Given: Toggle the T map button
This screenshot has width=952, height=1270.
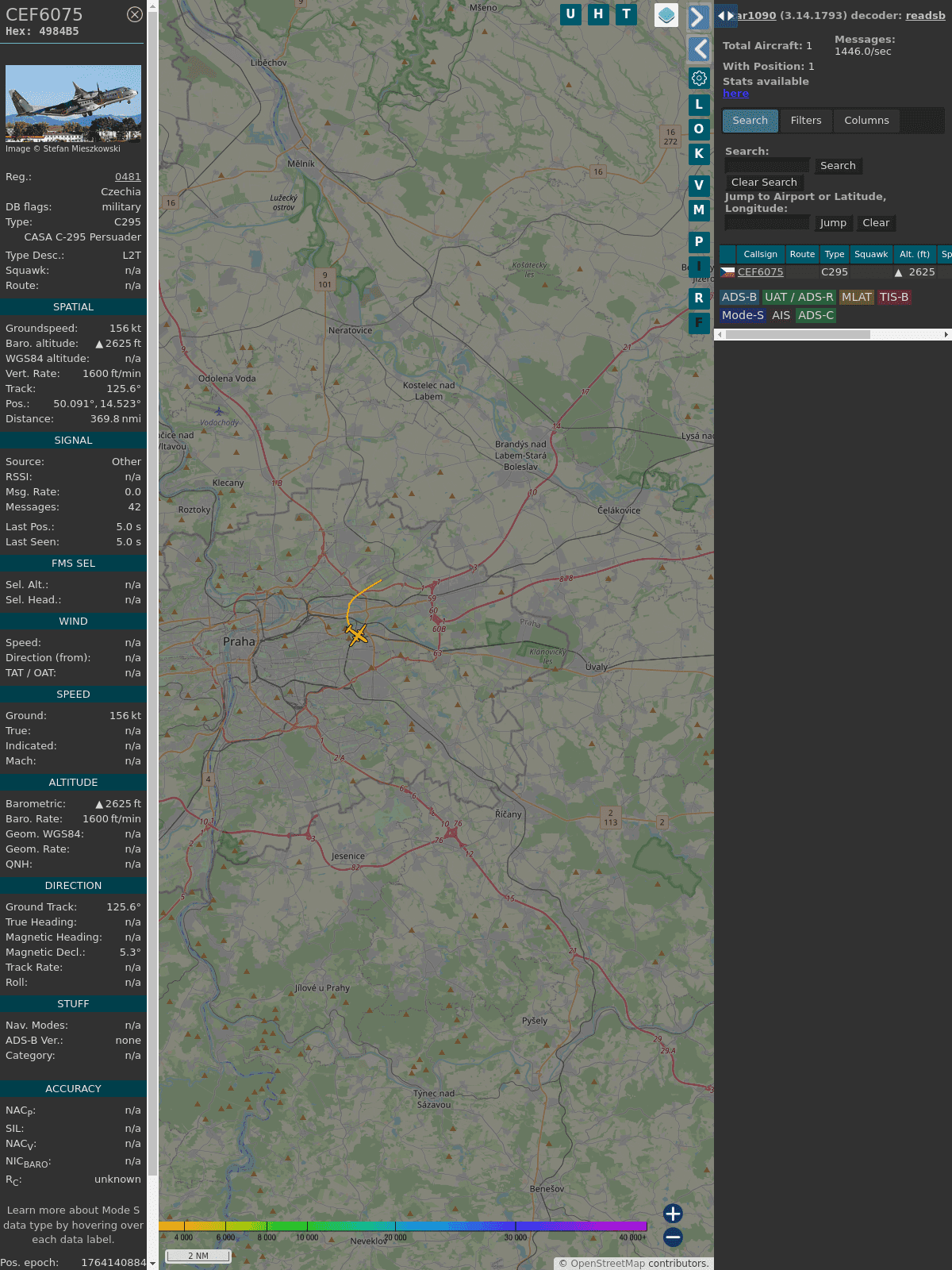Looking at the screenshot, I should tap(627, 14).
